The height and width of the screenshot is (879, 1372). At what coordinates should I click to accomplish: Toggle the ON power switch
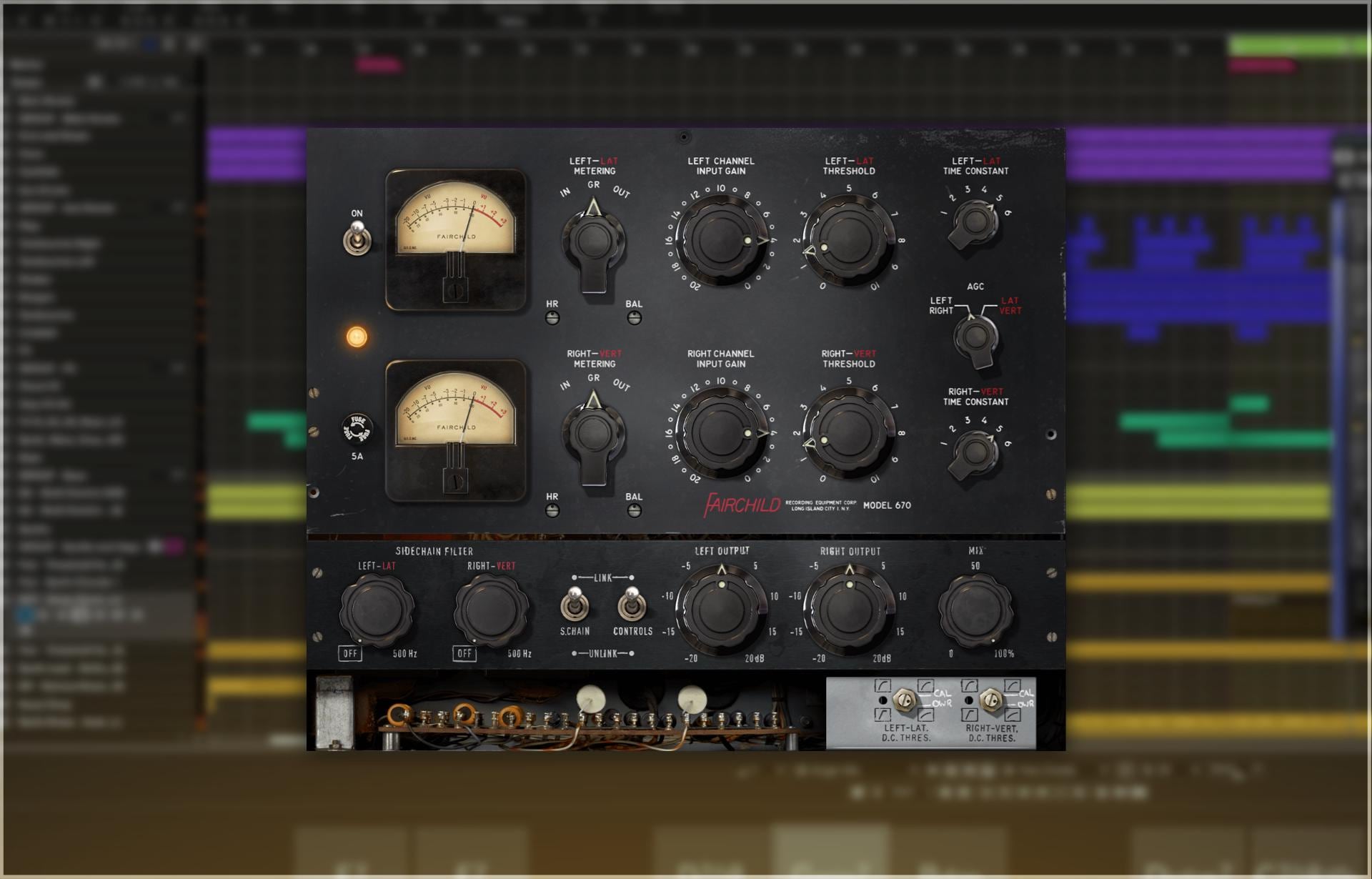pos(357,238)
